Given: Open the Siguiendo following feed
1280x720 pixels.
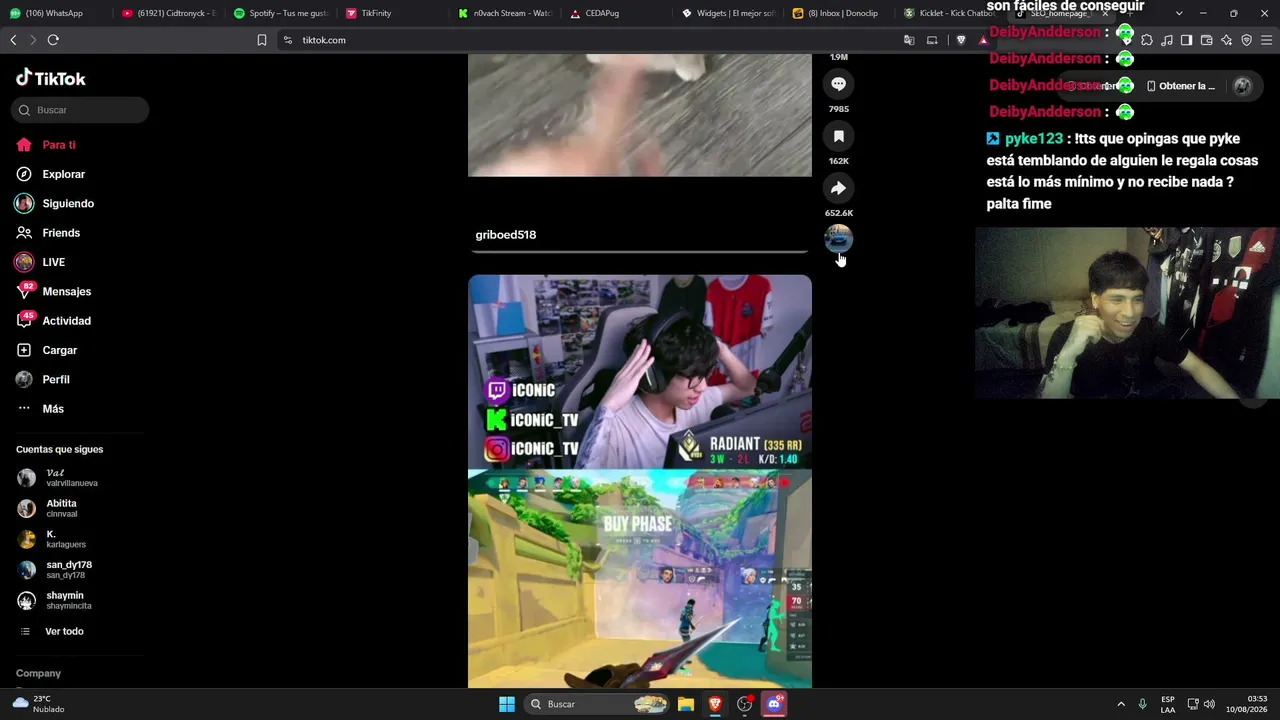Looking at the screenshot, I should click(68, 204).
